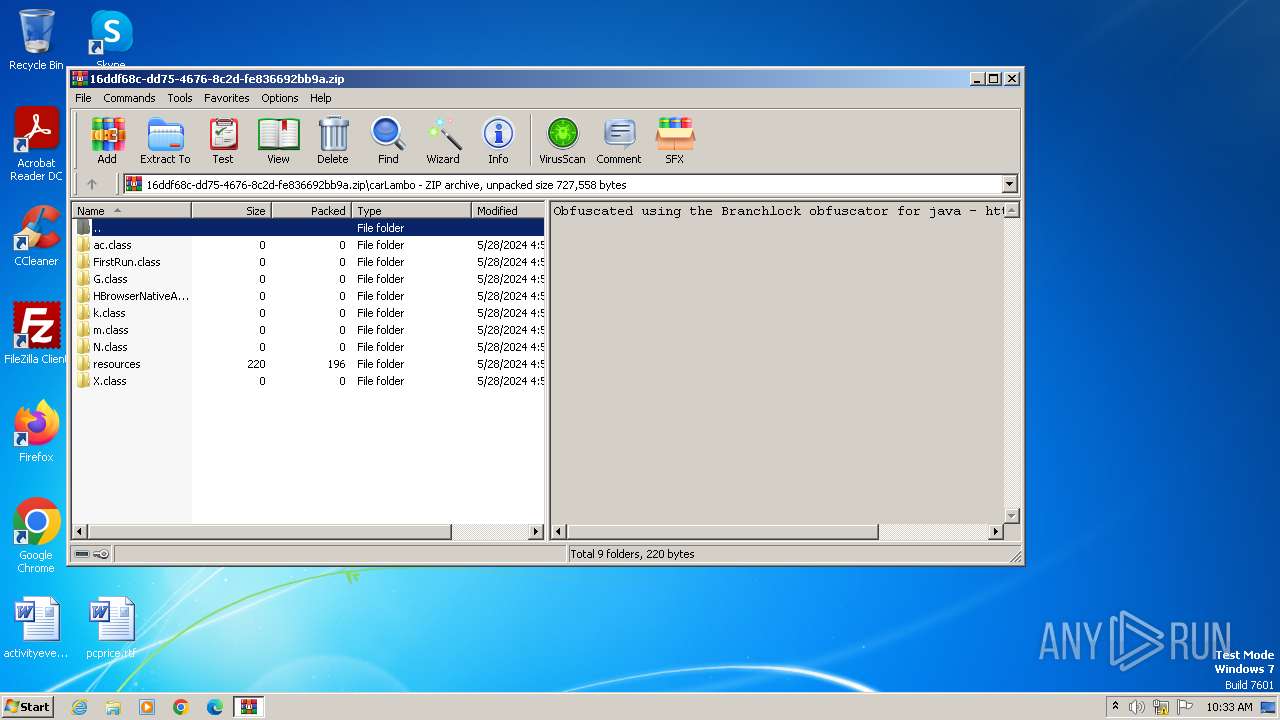The width and height of the screenshot is (1280, 720).
Task: Select the G.class folder
Action: click(x=309, y=279)
